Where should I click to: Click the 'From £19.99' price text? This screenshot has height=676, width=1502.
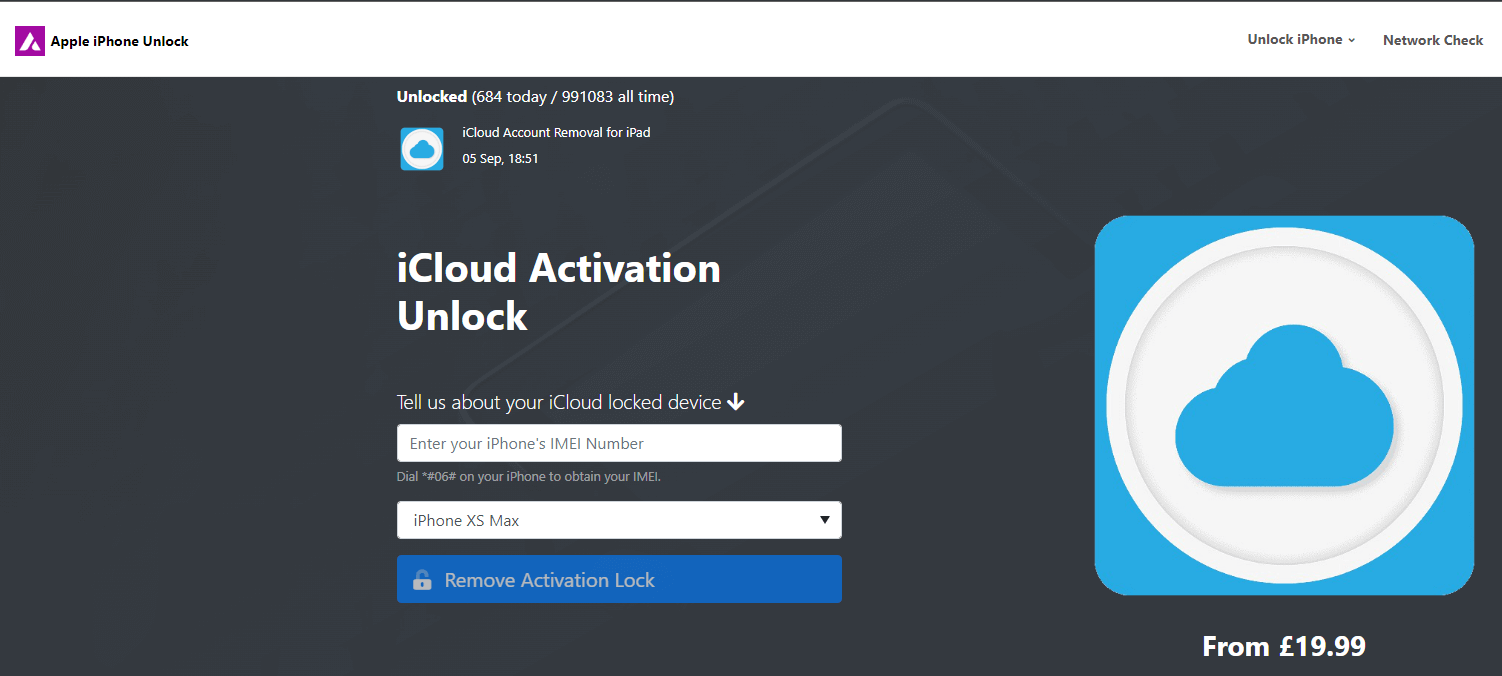coord(1284,646)
